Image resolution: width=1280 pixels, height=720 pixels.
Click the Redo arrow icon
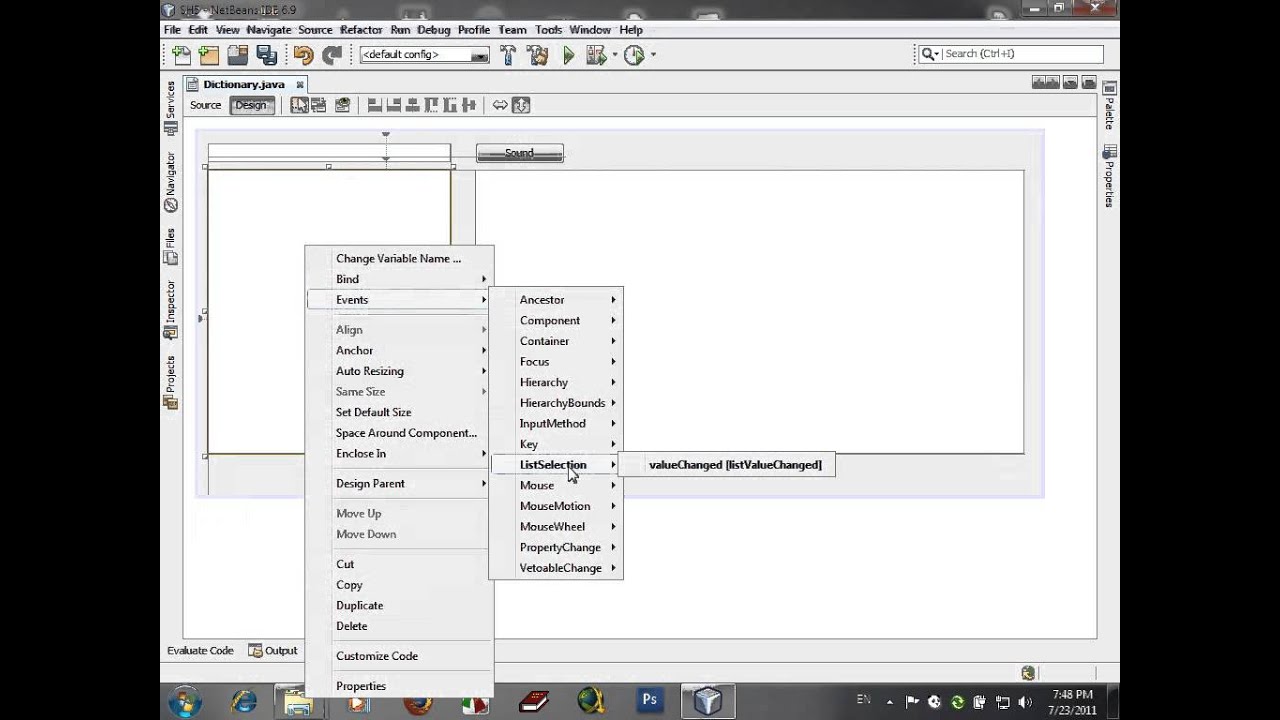[332, 55]
